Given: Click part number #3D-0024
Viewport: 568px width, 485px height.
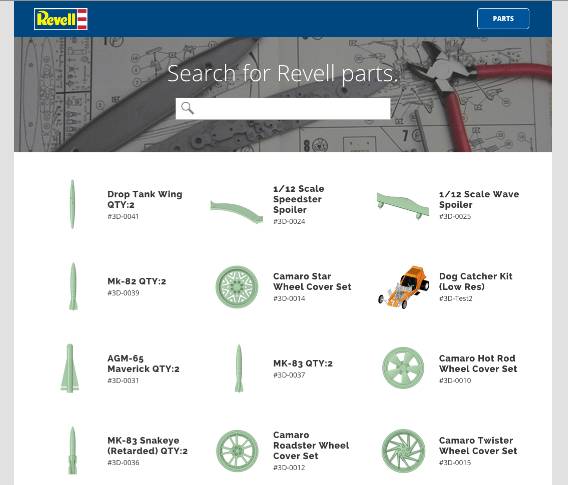Looking at the screenshot, I should tap(289, 221).
